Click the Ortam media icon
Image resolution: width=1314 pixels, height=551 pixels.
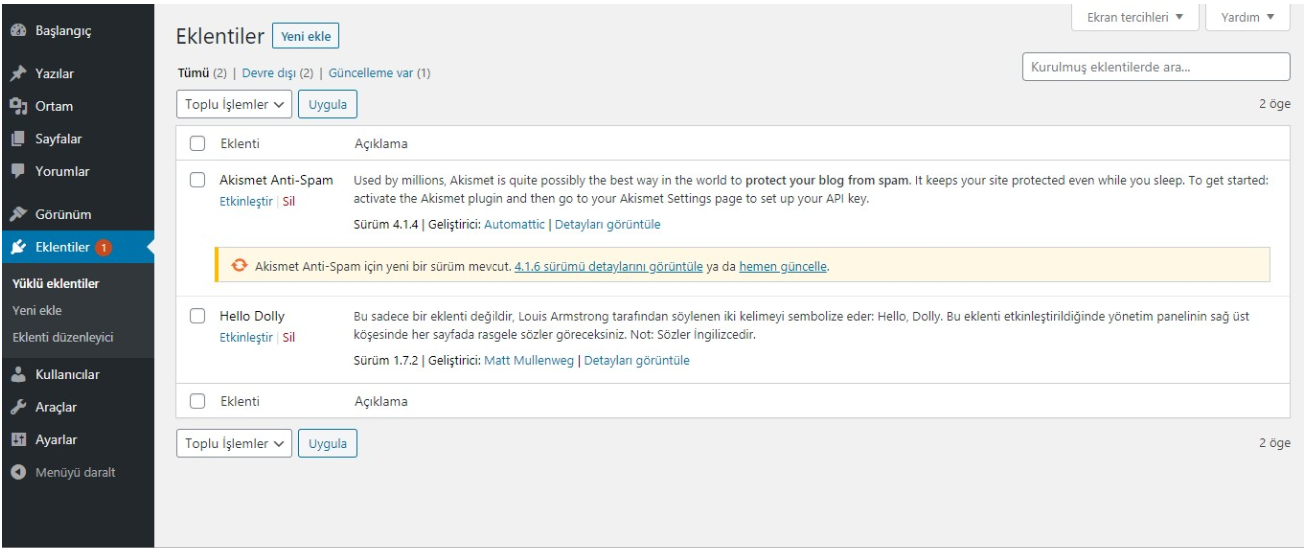(x=18, y=106)
